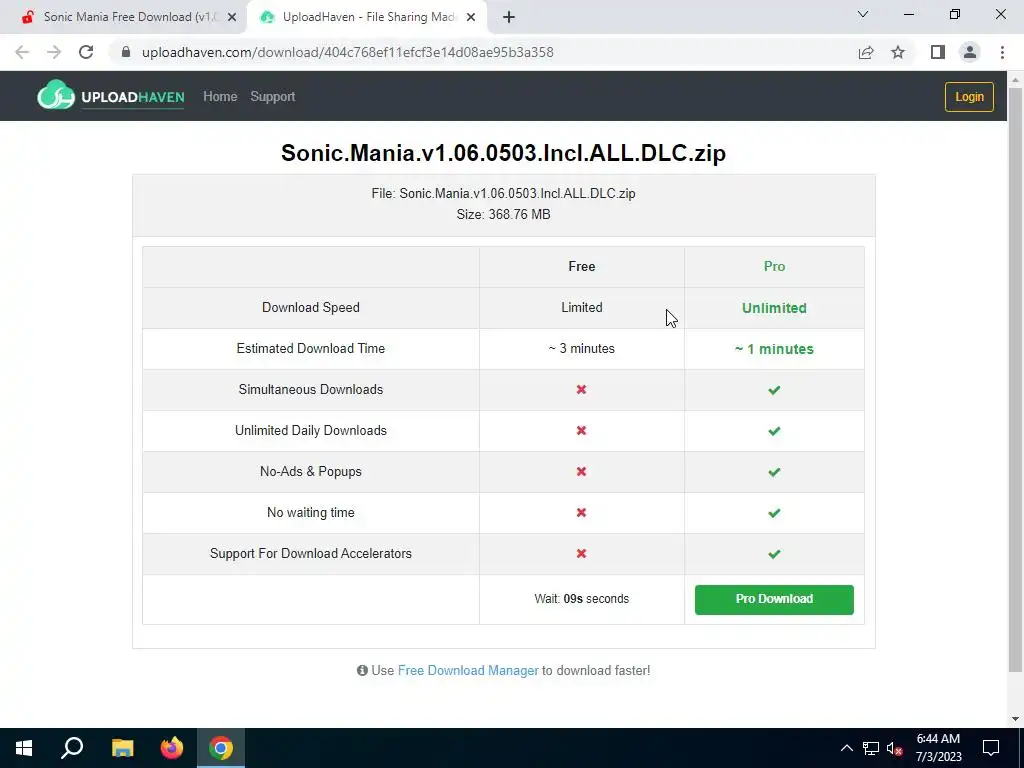Screen dimensions: 1024x768
Task: Expand the tab search chevron
Action: 863,14
